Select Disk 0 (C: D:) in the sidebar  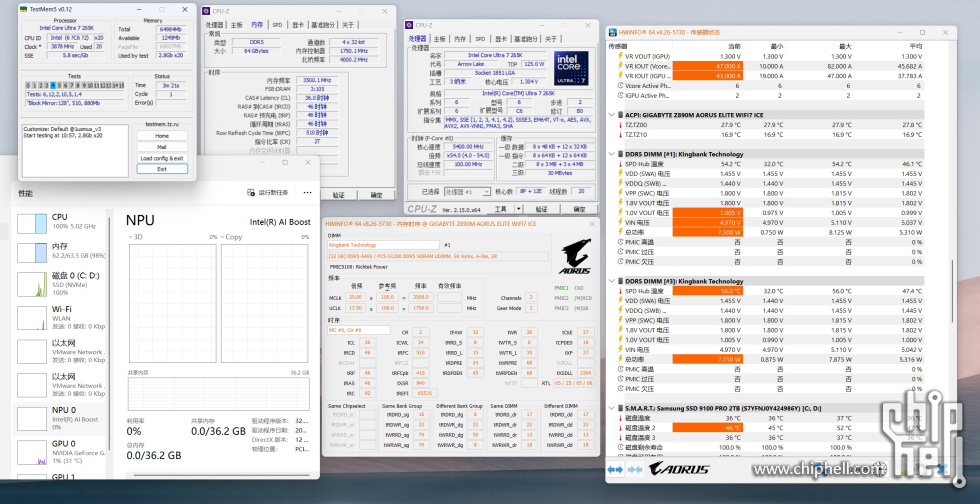tap(61, 285)
